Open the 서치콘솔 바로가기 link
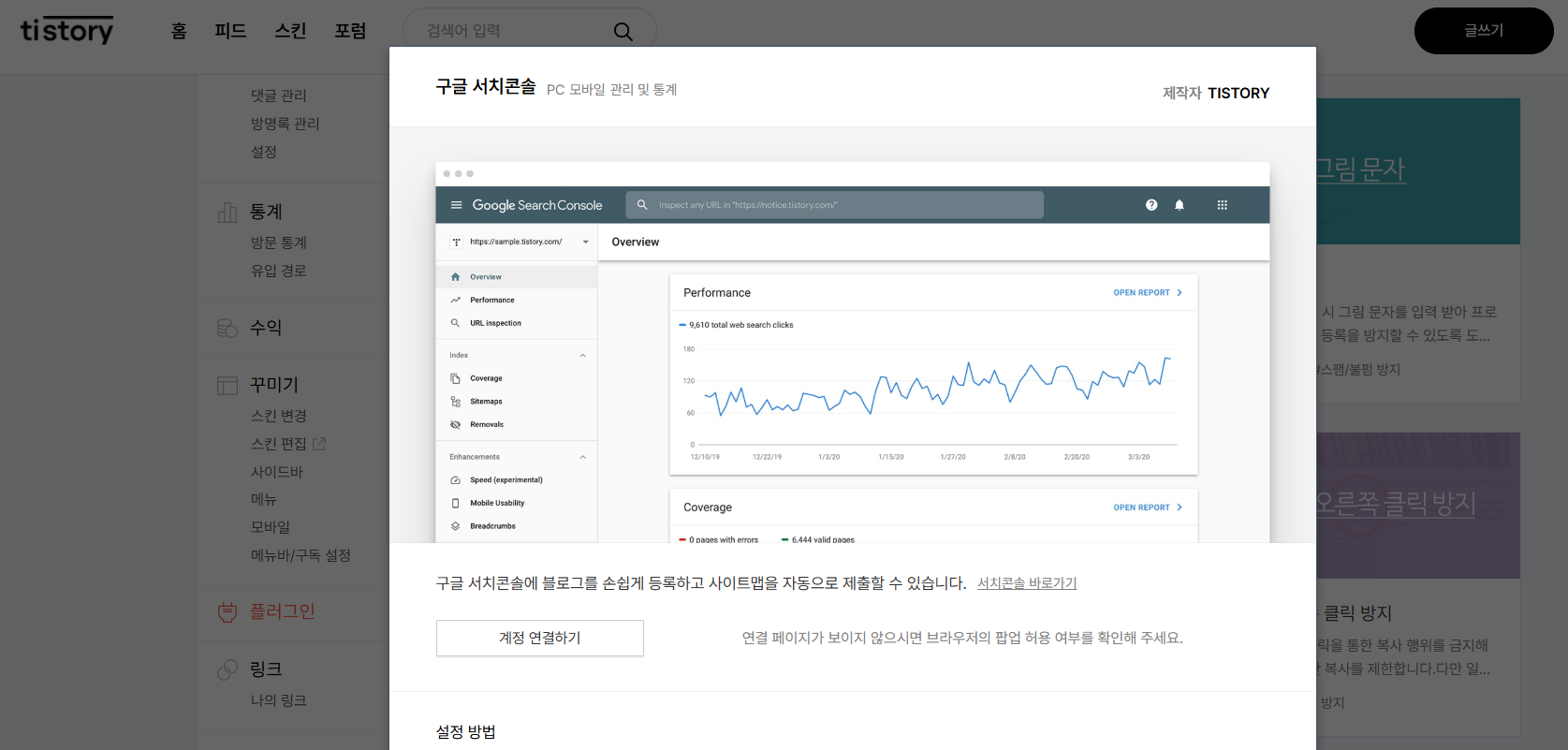This screenshot has height=750, width=1568. (1027, 582)
